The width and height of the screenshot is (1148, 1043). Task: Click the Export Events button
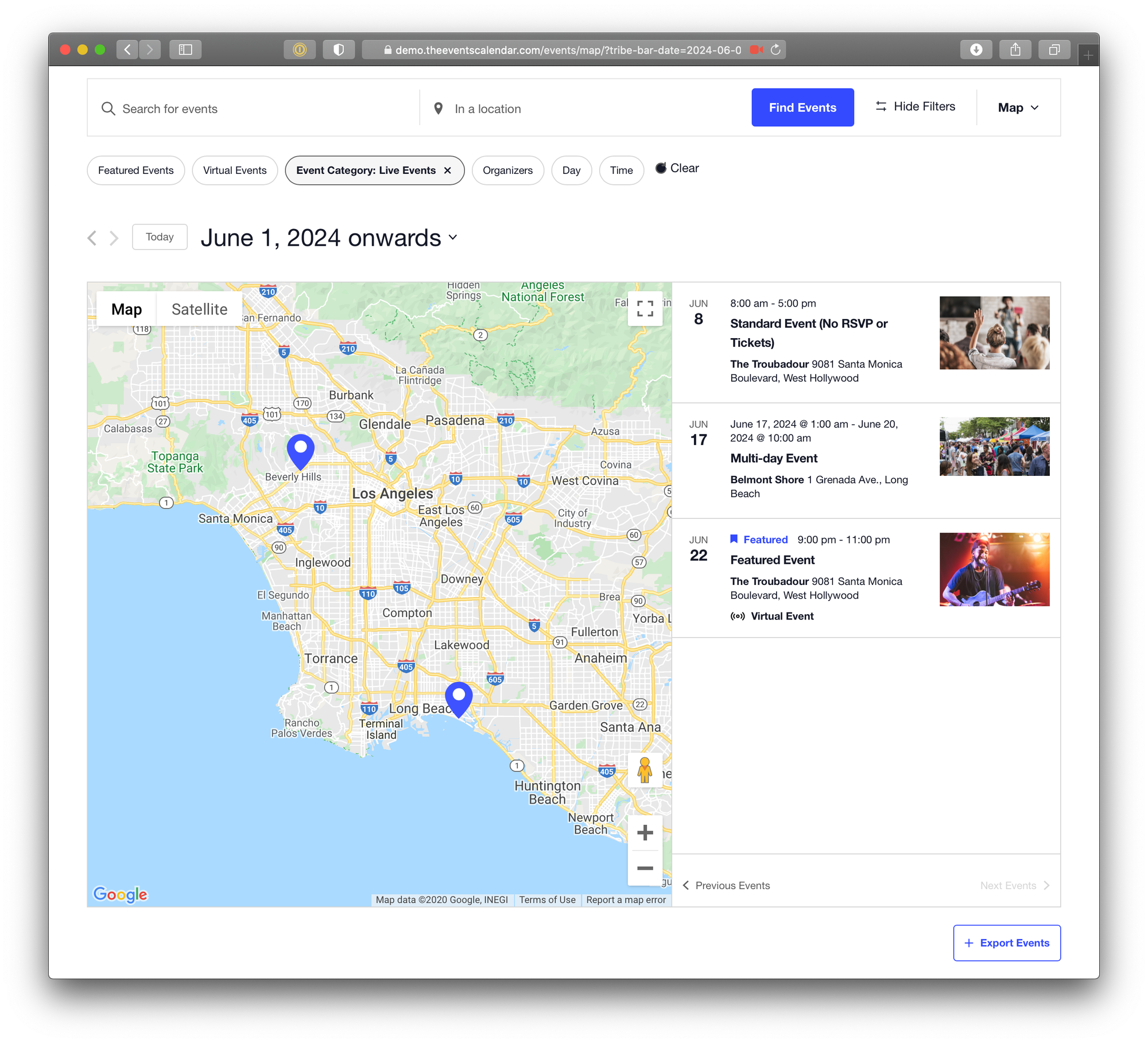point(1006,943)
